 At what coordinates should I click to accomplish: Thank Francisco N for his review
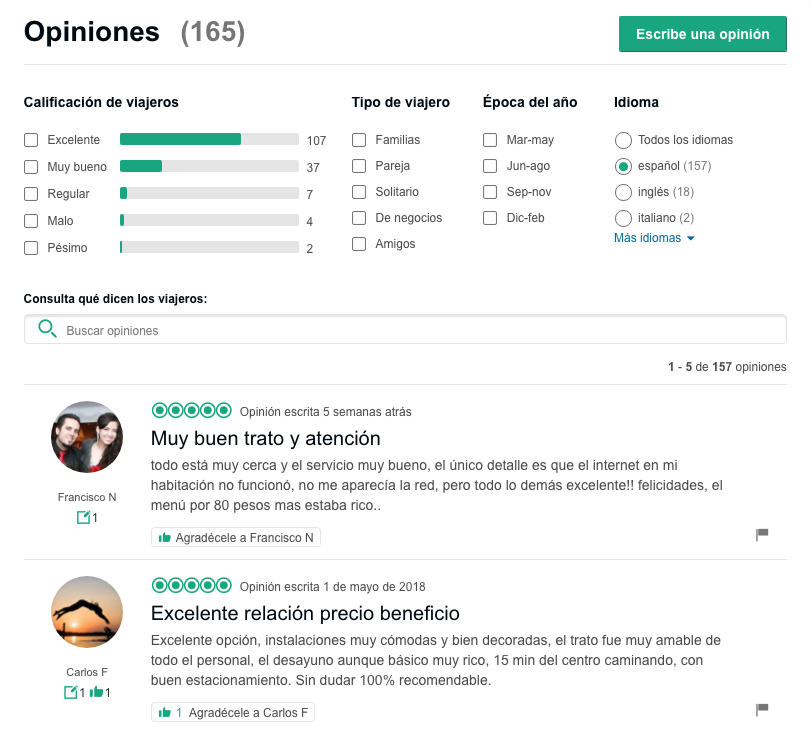[x=236, y=538]
